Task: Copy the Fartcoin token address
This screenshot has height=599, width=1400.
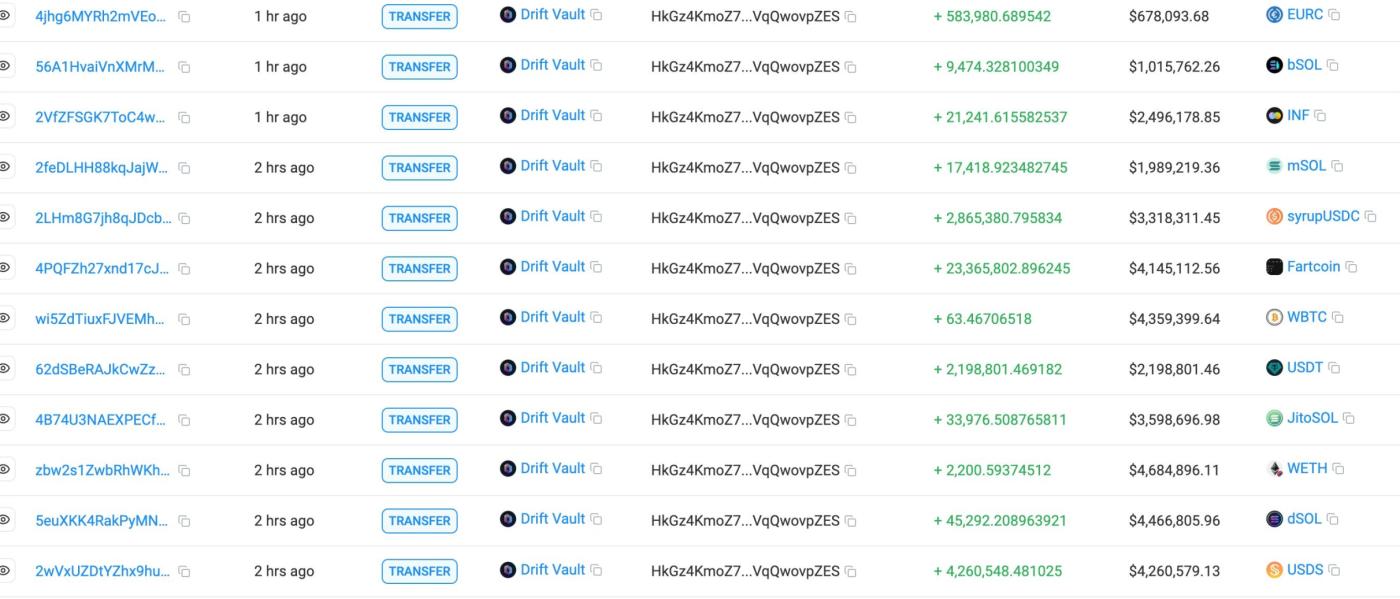Action: (x=1351, y=267)
